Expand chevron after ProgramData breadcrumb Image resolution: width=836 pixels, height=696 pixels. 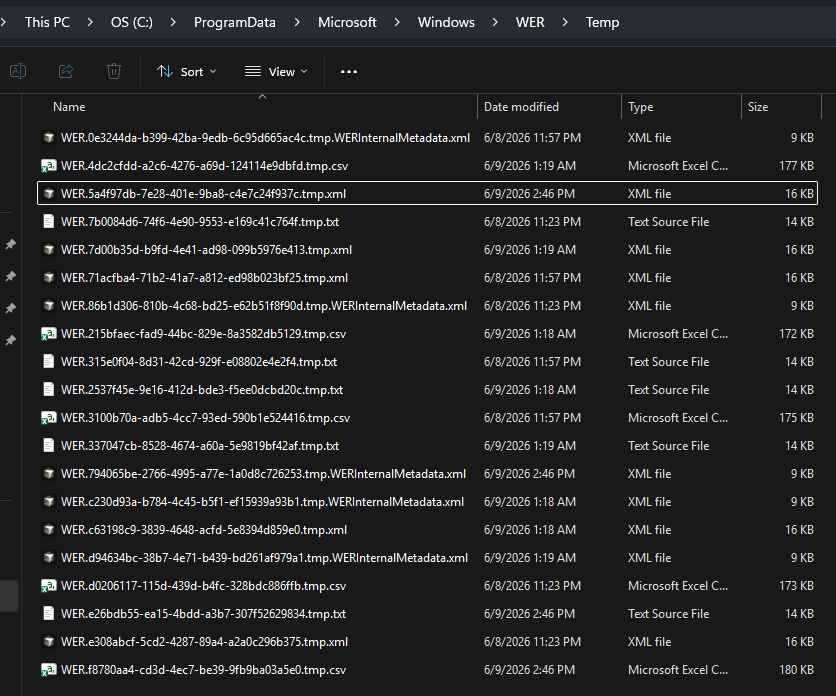click(297, 22)
